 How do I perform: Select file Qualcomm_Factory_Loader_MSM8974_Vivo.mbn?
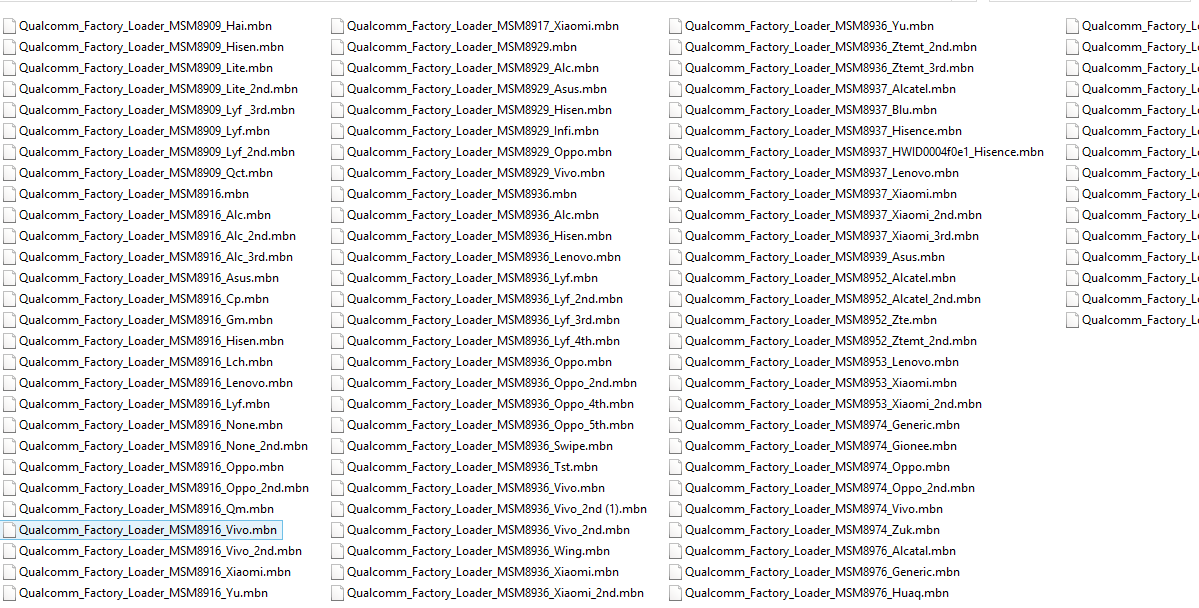(x=814, y=509)
